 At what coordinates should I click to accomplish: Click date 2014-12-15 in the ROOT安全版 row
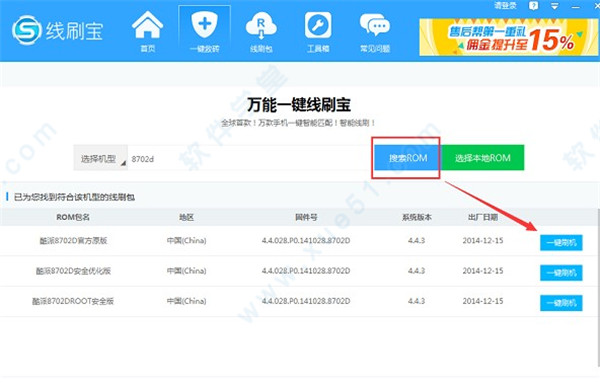click(x=483, y=301)
